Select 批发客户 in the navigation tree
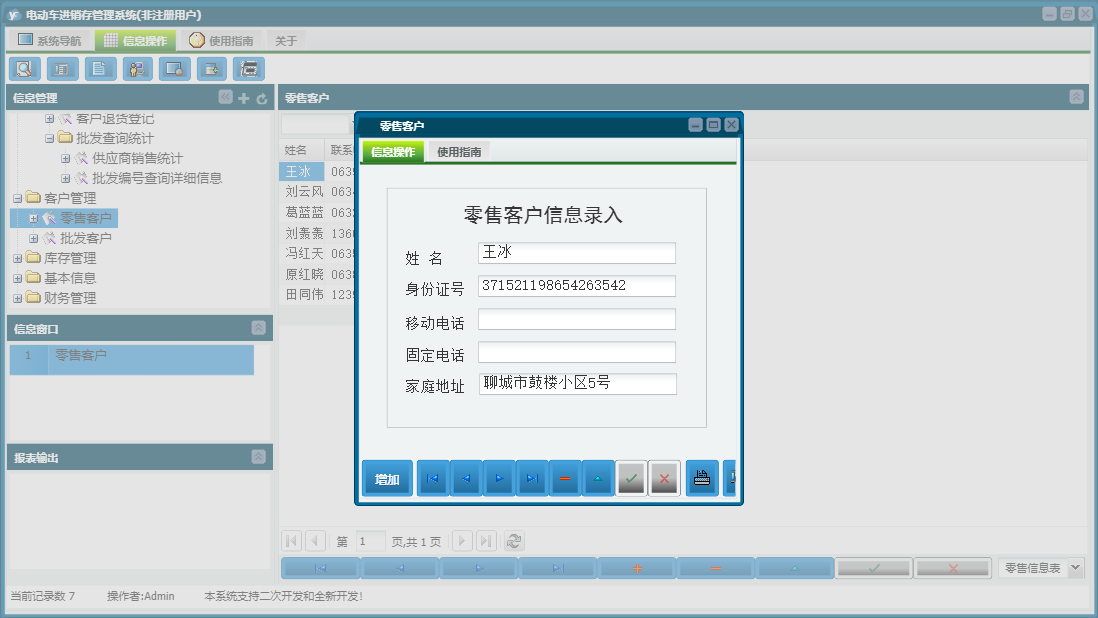 pos(89,238)
